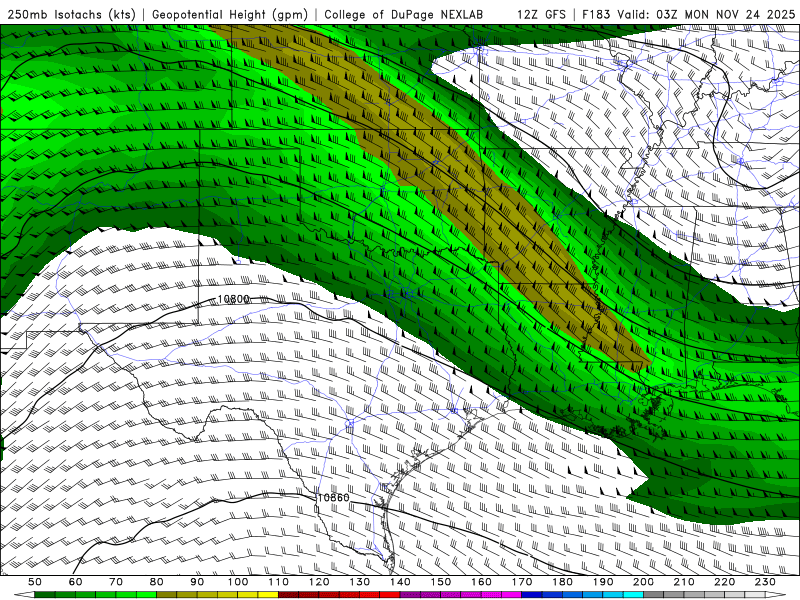Click the 90 value on the color scale
Screen dimensions: 800x600
[x=197, y=582]
